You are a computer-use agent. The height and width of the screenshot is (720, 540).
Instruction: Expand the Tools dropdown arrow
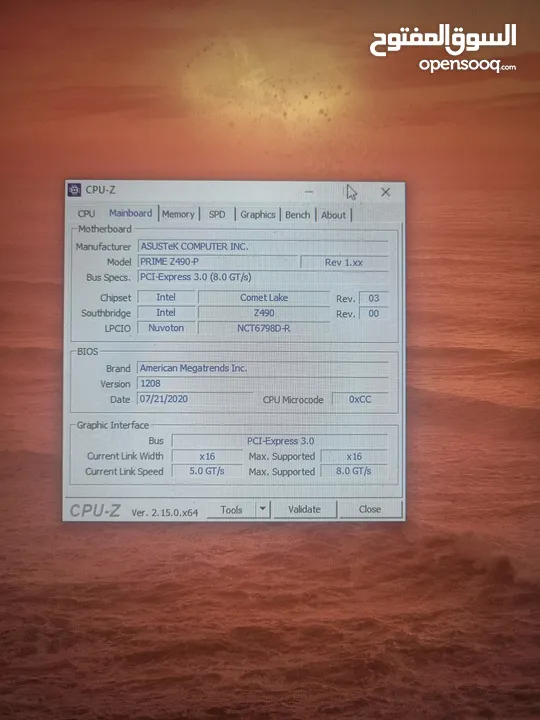tap(263, 509)
